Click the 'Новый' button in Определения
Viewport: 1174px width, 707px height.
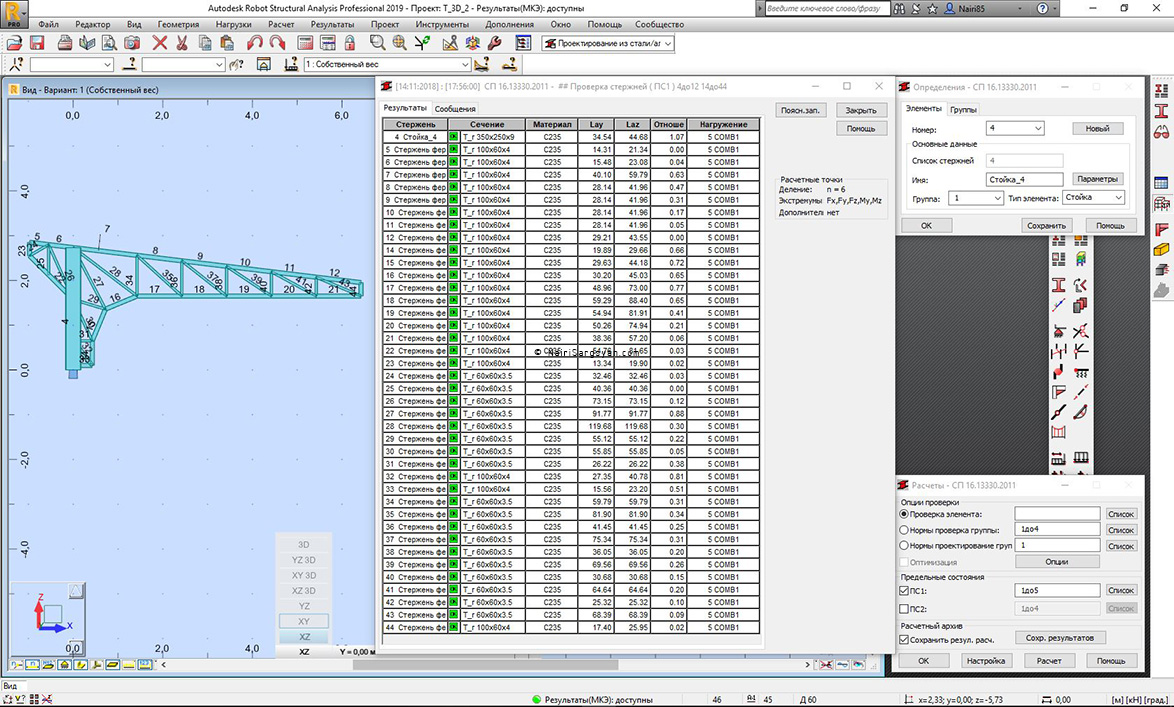click(1097, 129)
